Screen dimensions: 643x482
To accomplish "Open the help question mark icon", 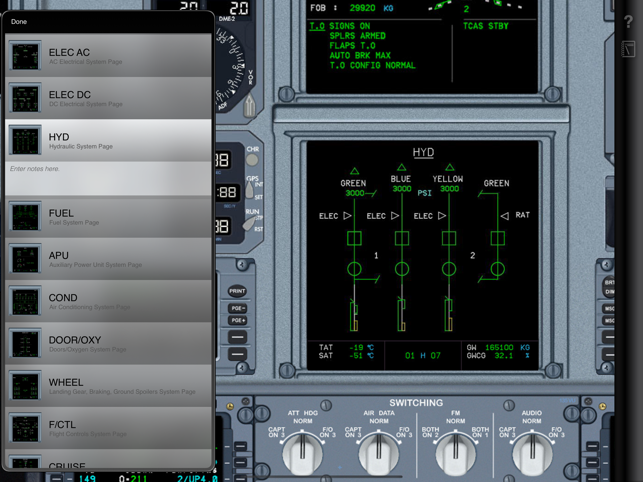I will (628, 21).
